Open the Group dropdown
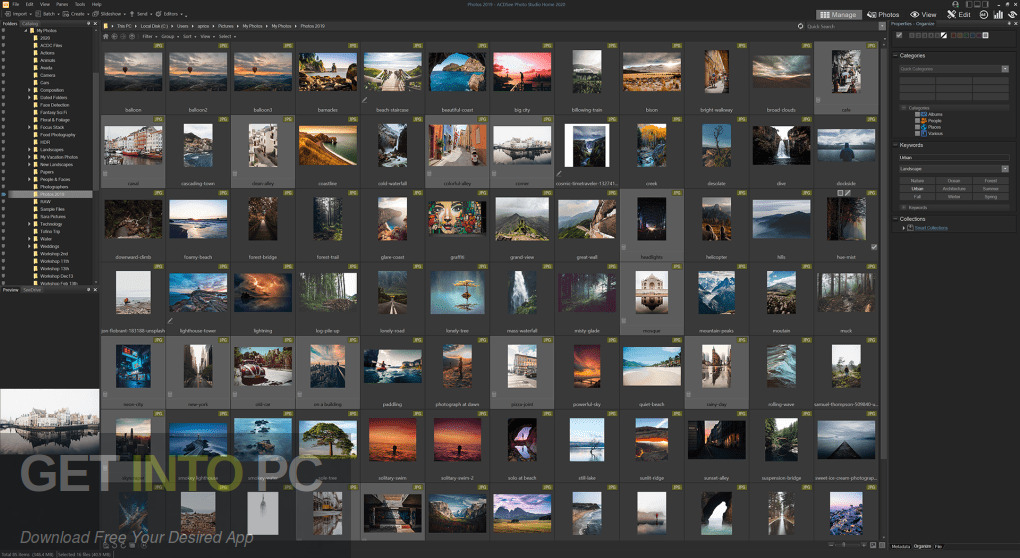This screenshot has width=1020, height=558. [169, 36]
